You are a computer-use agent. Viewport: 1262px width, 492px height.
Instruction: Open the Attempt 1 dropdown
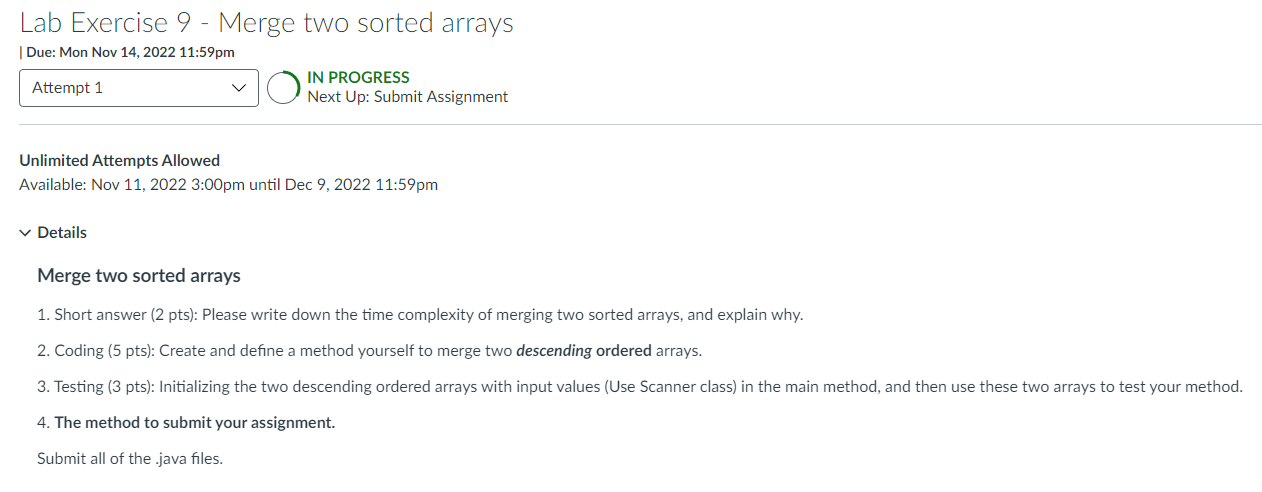(139, 88)
